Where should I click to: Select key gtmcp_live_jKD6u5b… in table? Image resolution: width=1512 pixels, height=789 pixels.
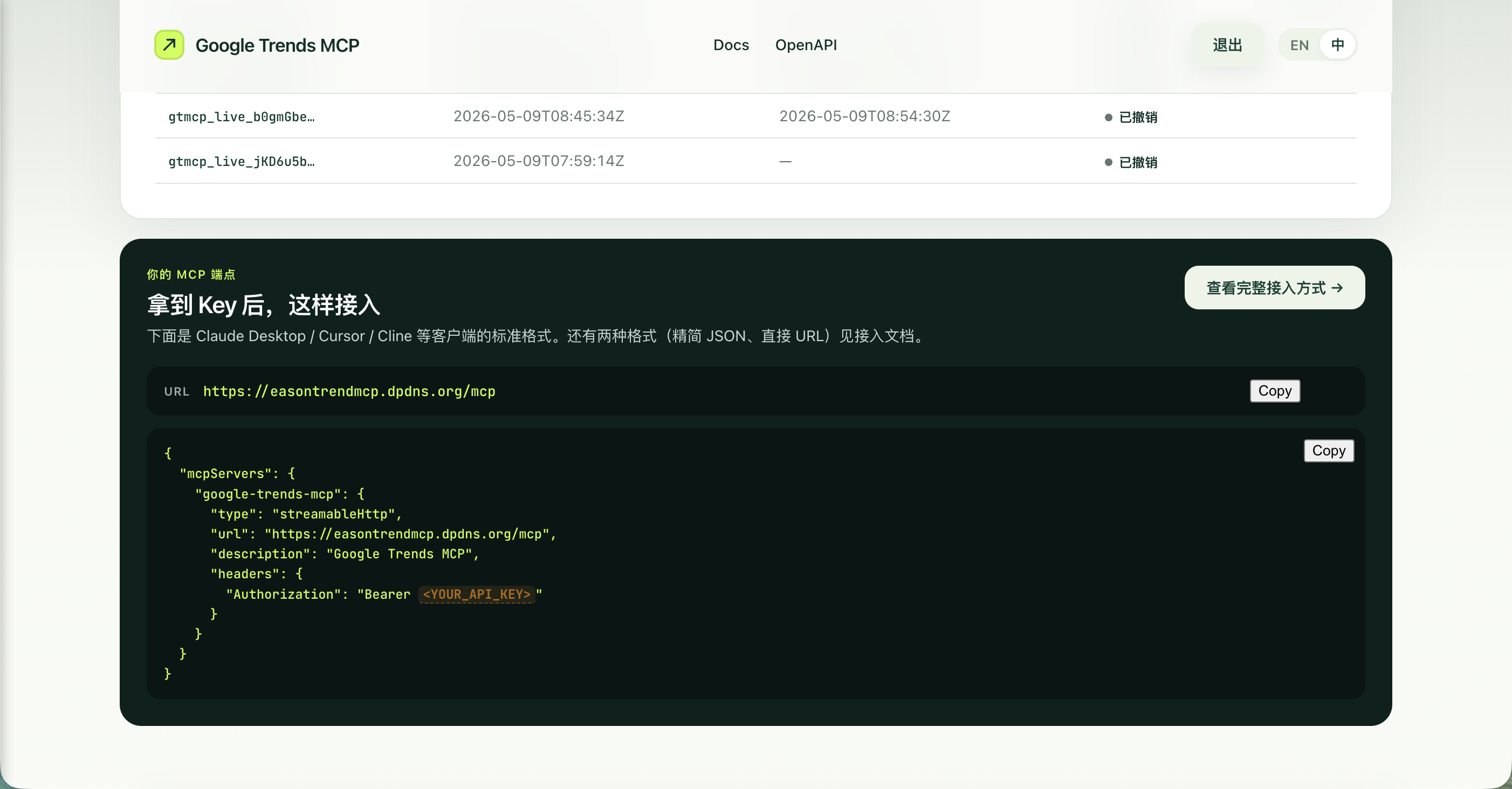[x=241, y=161]
